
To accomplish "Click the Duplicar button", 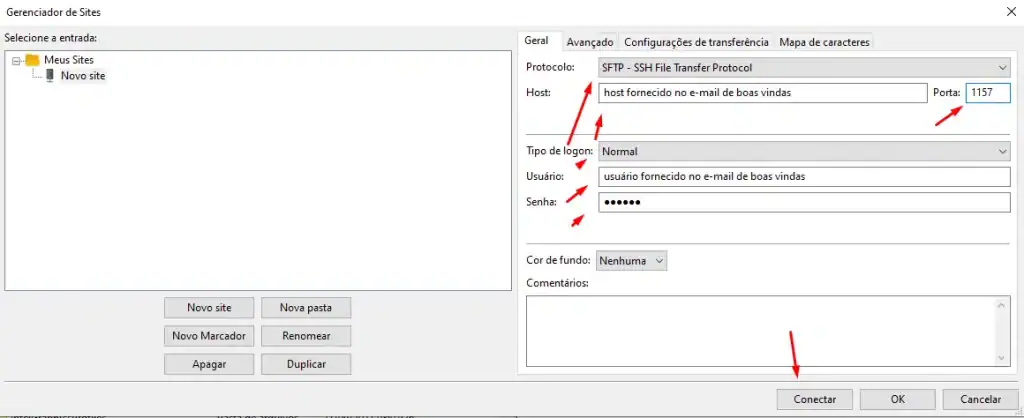I will (x=306, y=364).
